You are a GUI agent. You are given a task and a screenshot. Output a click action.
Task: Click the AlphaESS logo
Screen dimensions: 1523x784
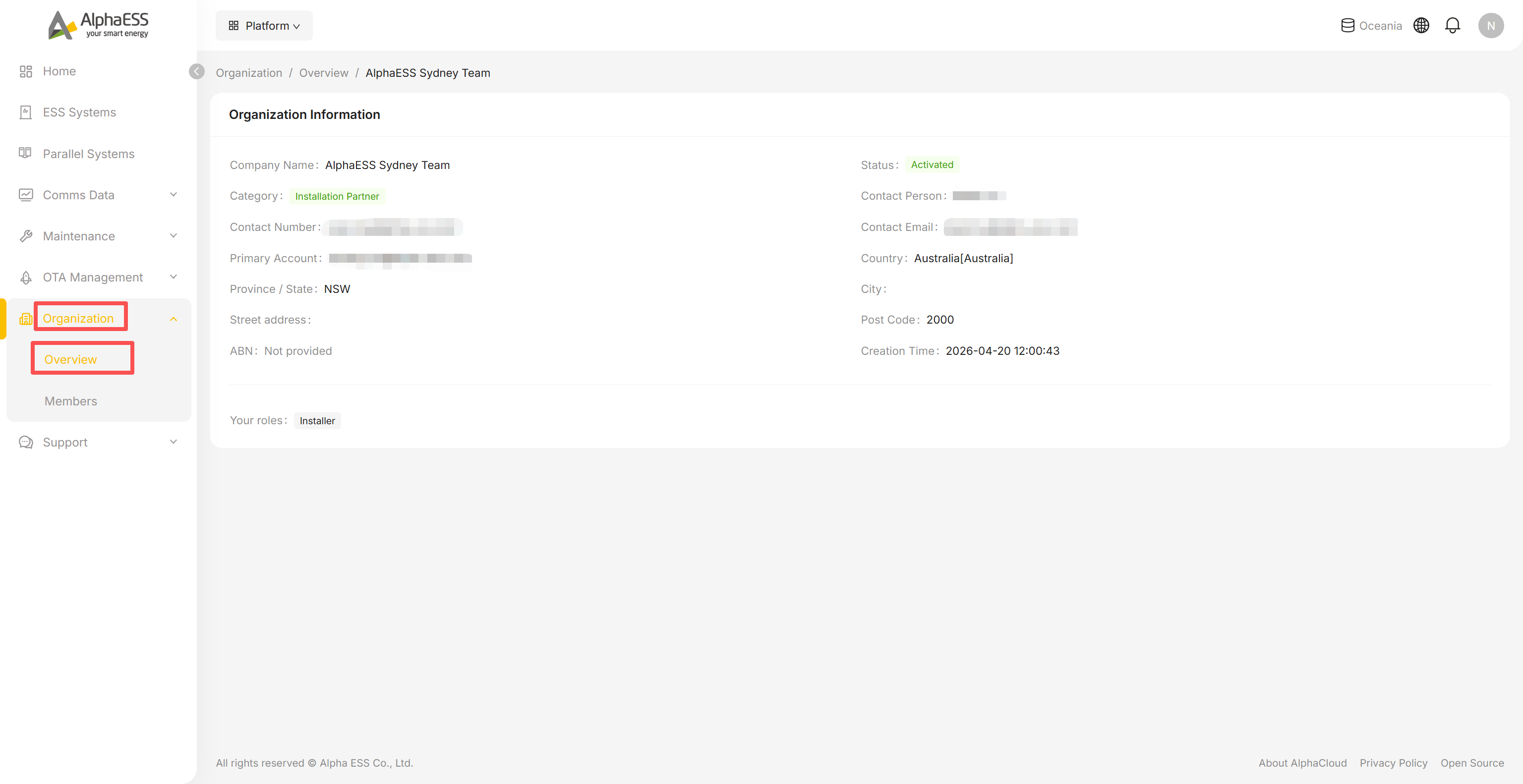pos(98,25)
